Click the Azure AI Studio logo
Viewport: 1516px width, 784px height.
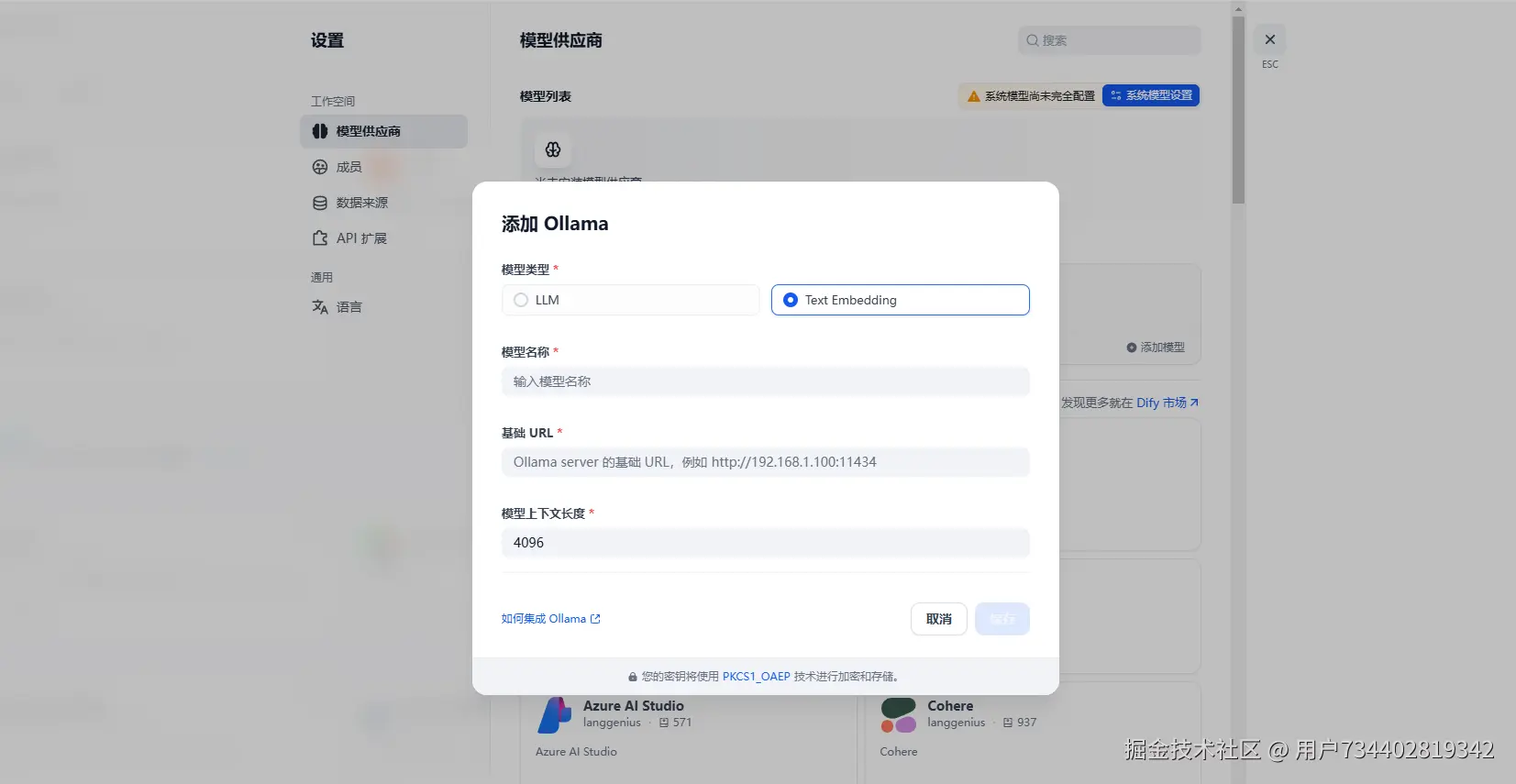coord(554,715)
